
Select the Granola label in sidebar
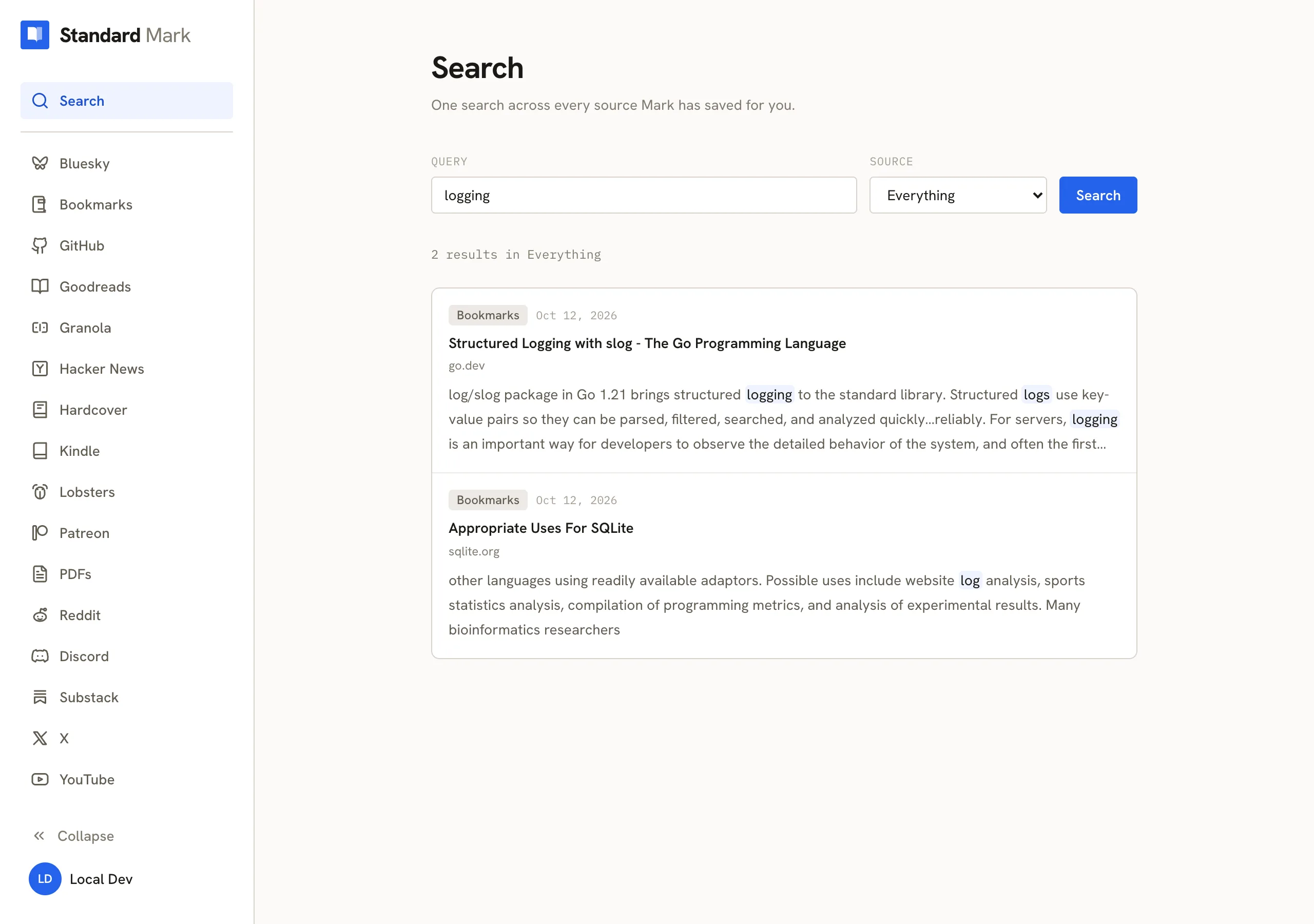pos(85,328)
